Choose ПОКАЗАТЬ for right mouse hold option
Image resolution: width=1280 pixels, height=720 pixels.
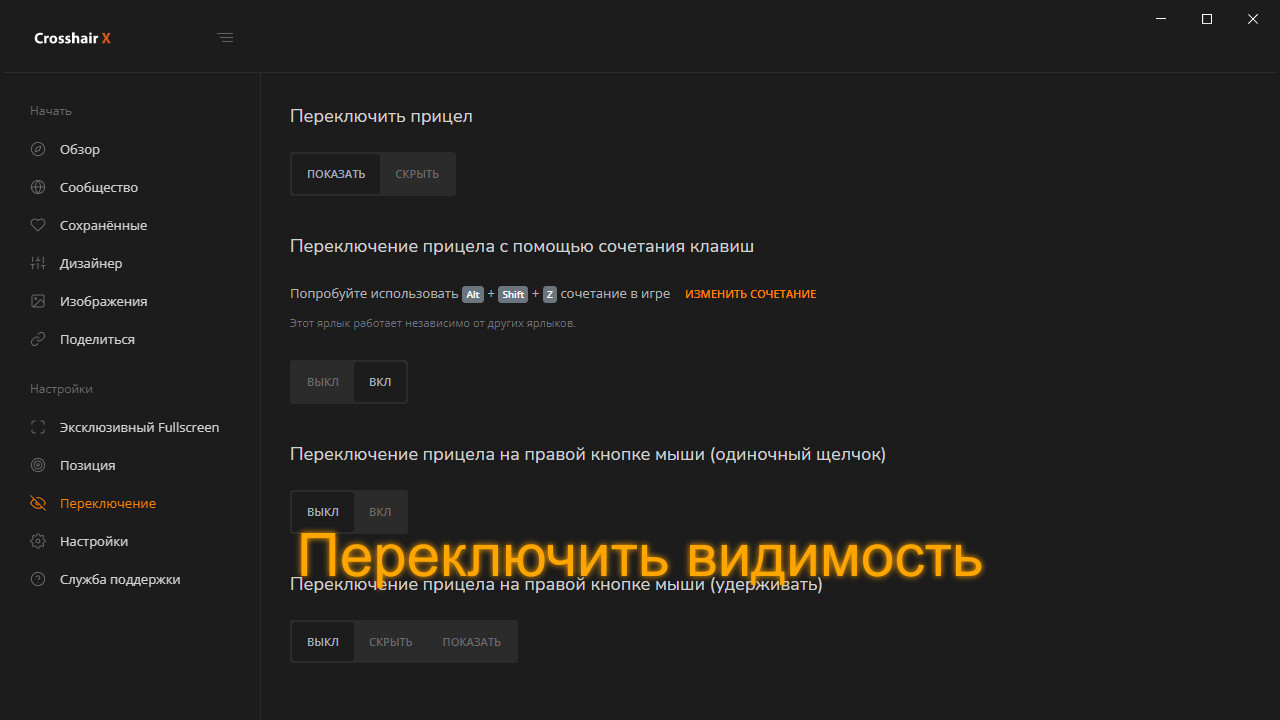pyautogui.click(x=471, y=642)
